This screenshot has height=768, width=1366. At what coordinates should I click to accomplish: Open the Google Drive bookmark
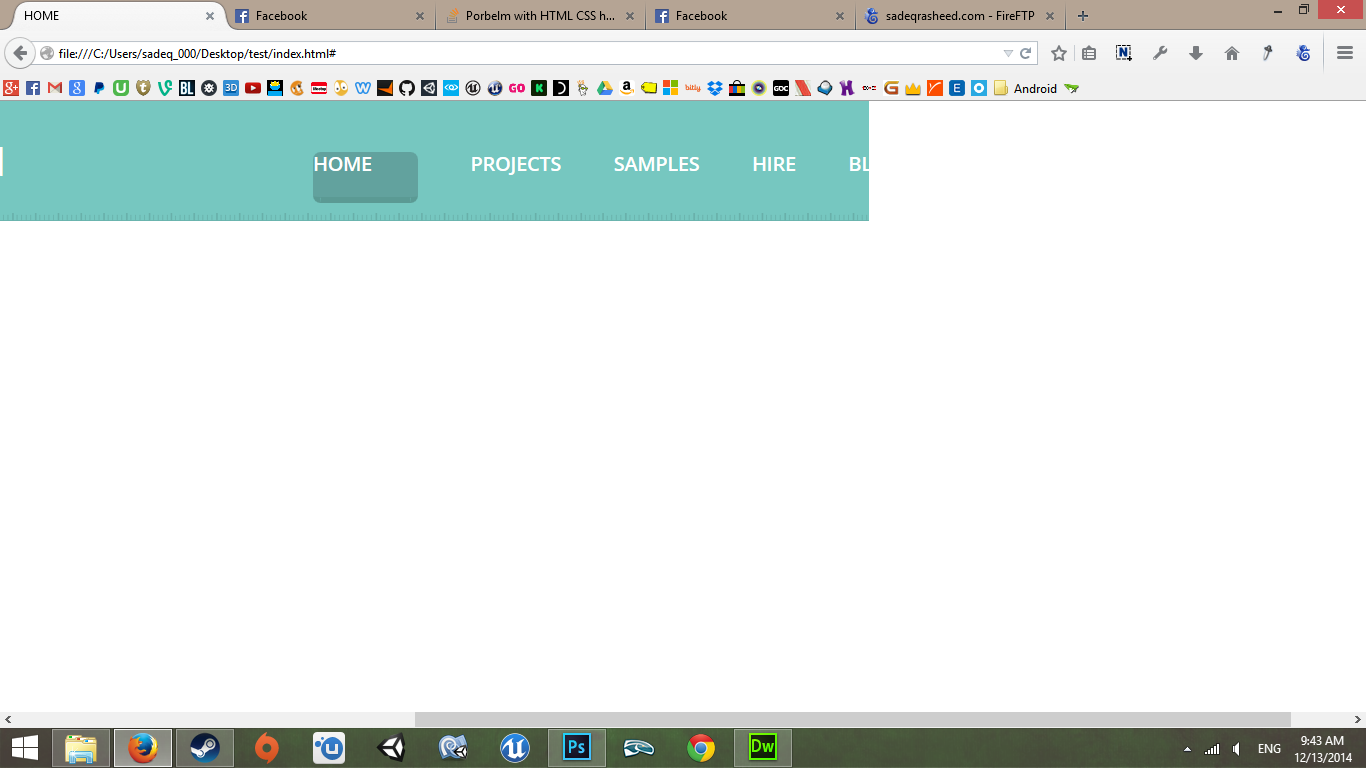(603, 88)
